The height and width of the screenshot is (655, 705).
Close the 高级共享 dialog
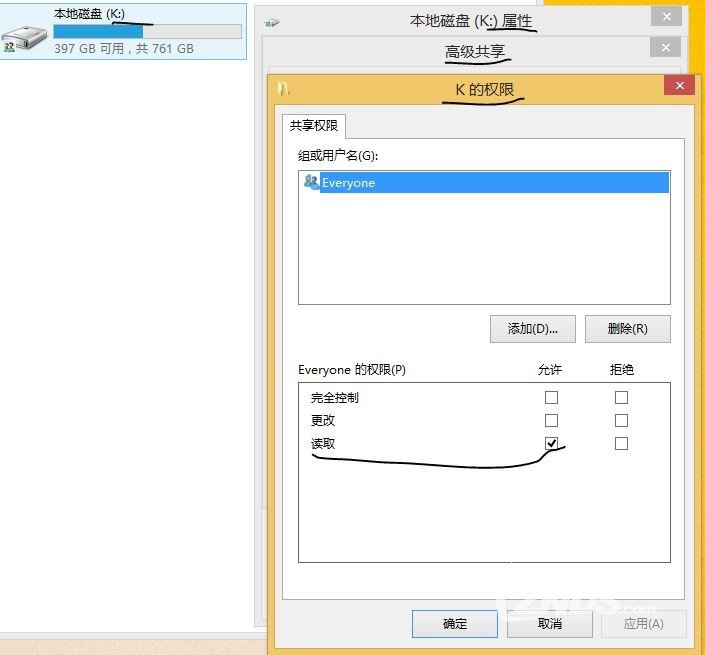tap(665, 47)
